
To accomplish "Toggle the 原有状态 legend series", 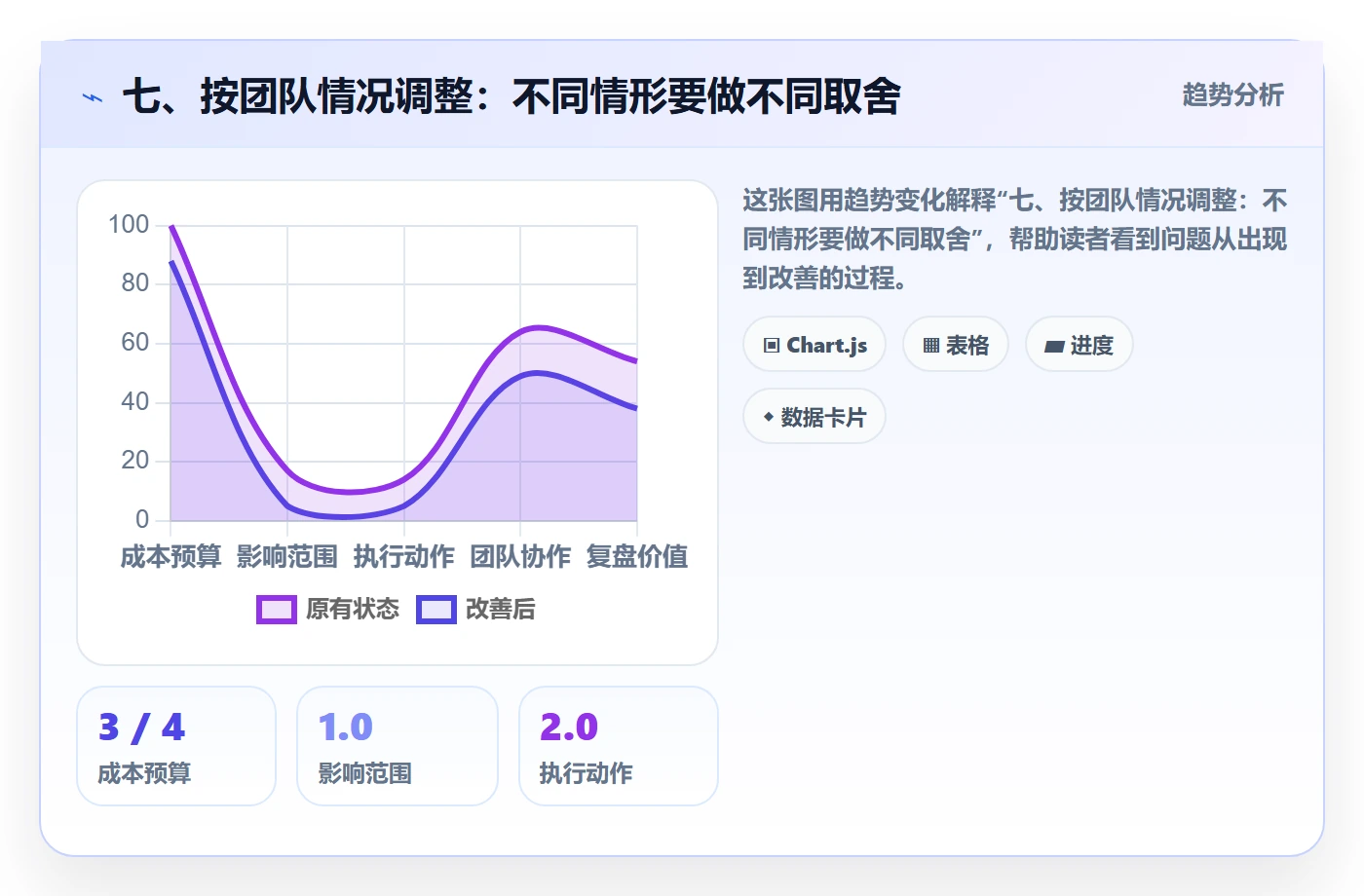I will click(328, 610).
